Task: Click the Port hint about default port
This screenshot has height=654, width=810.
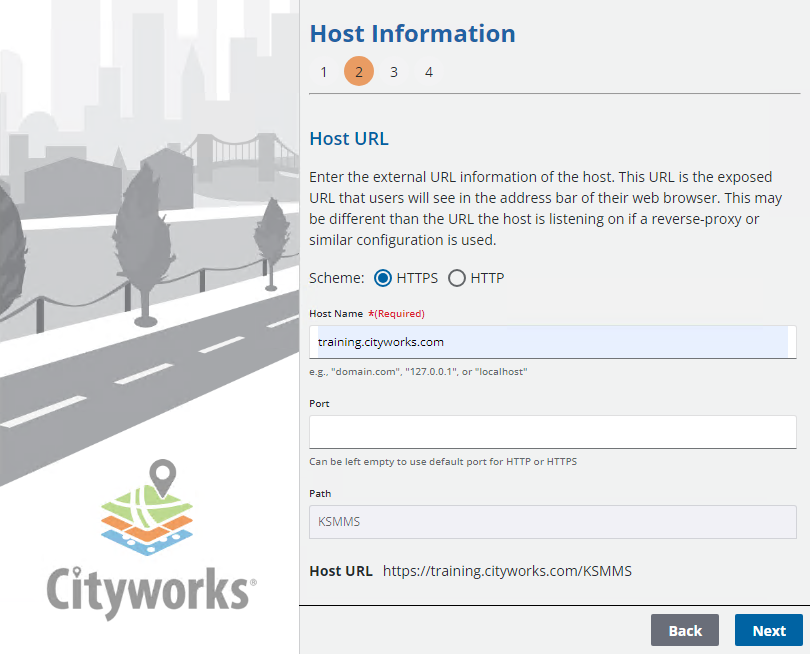Action: pos(443,462)
